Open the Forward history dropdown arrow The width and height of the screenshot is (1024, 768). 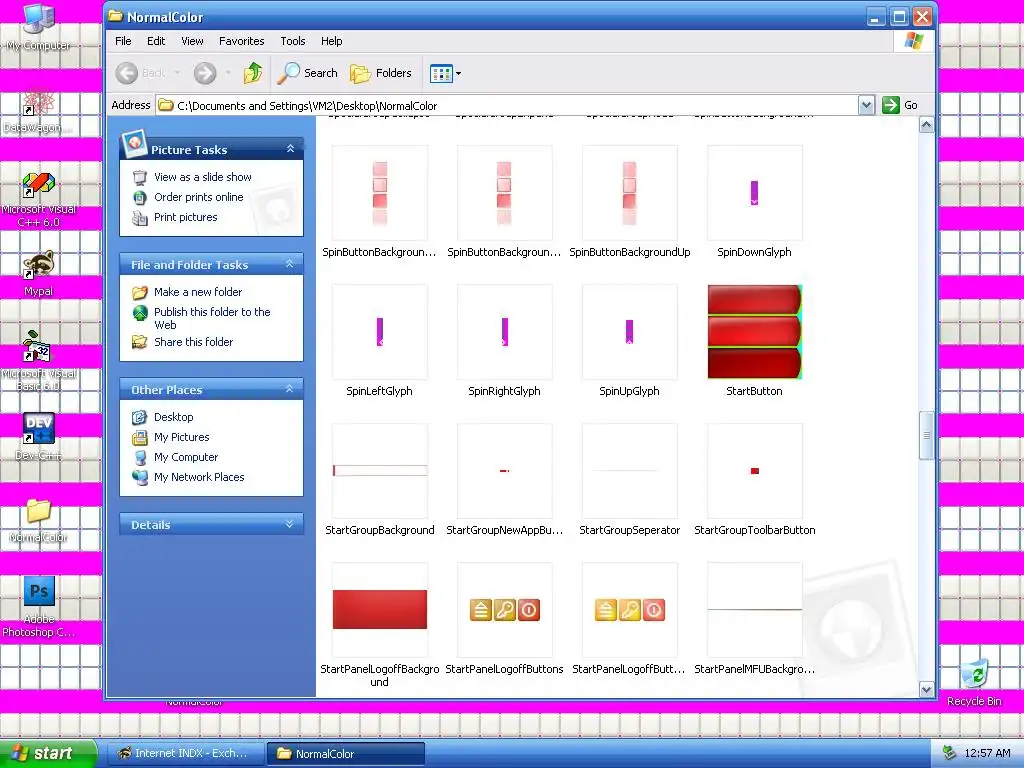click(228, 73)
